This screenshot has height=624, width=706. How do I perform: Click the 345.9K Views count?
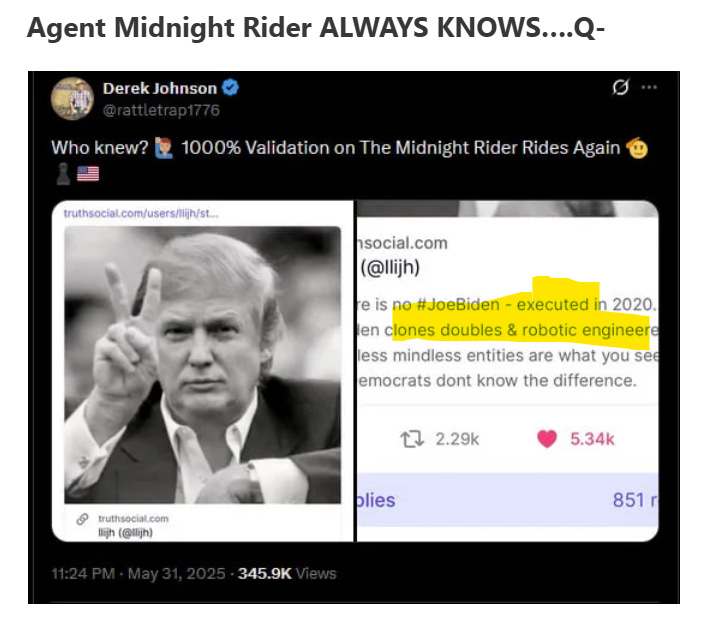pos(287,574)
